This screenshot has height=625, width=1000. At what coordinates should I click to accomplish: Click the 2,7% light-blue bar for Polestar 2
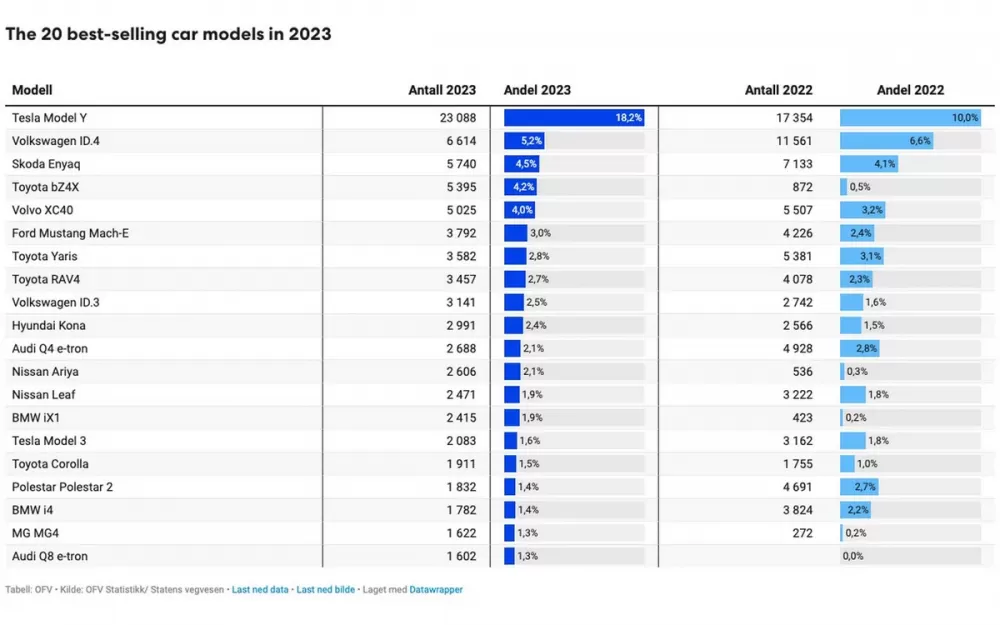(859, 487)
